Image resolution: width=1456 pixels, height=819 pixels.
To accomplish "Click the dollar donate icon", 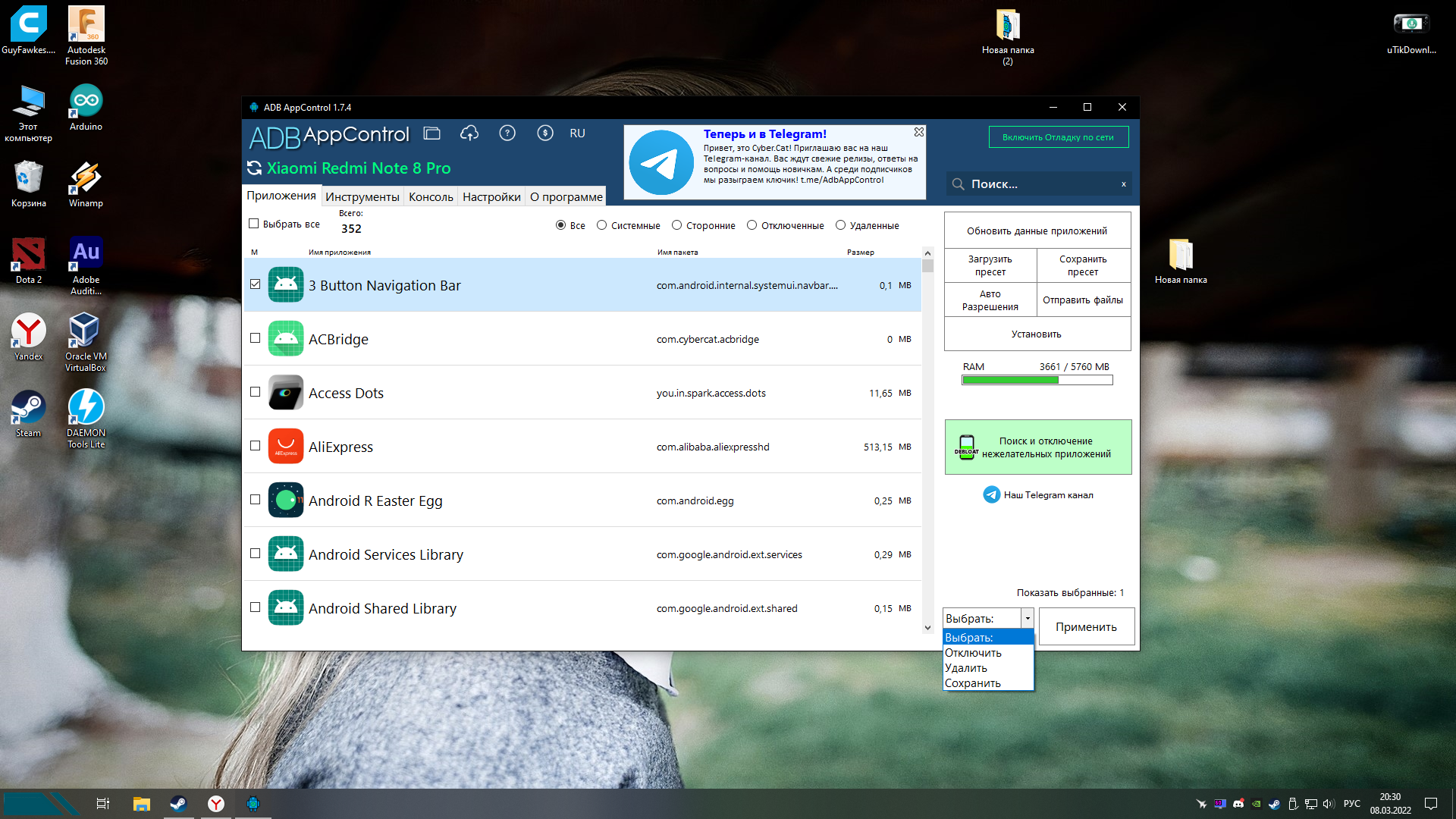I will point(544,133).
